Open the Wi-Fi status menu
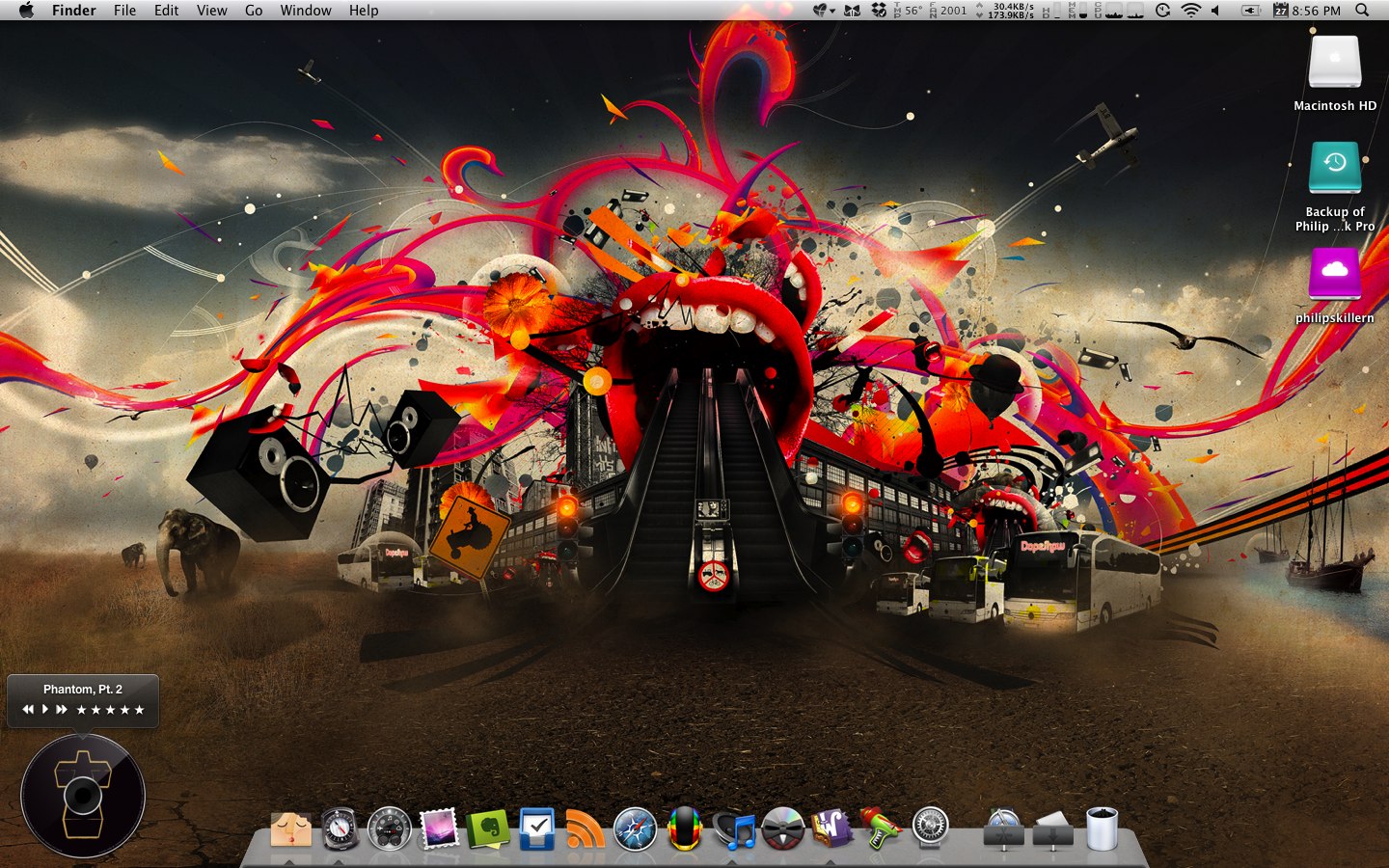Screen dimensions: 1389x868 pos(1191,11)
